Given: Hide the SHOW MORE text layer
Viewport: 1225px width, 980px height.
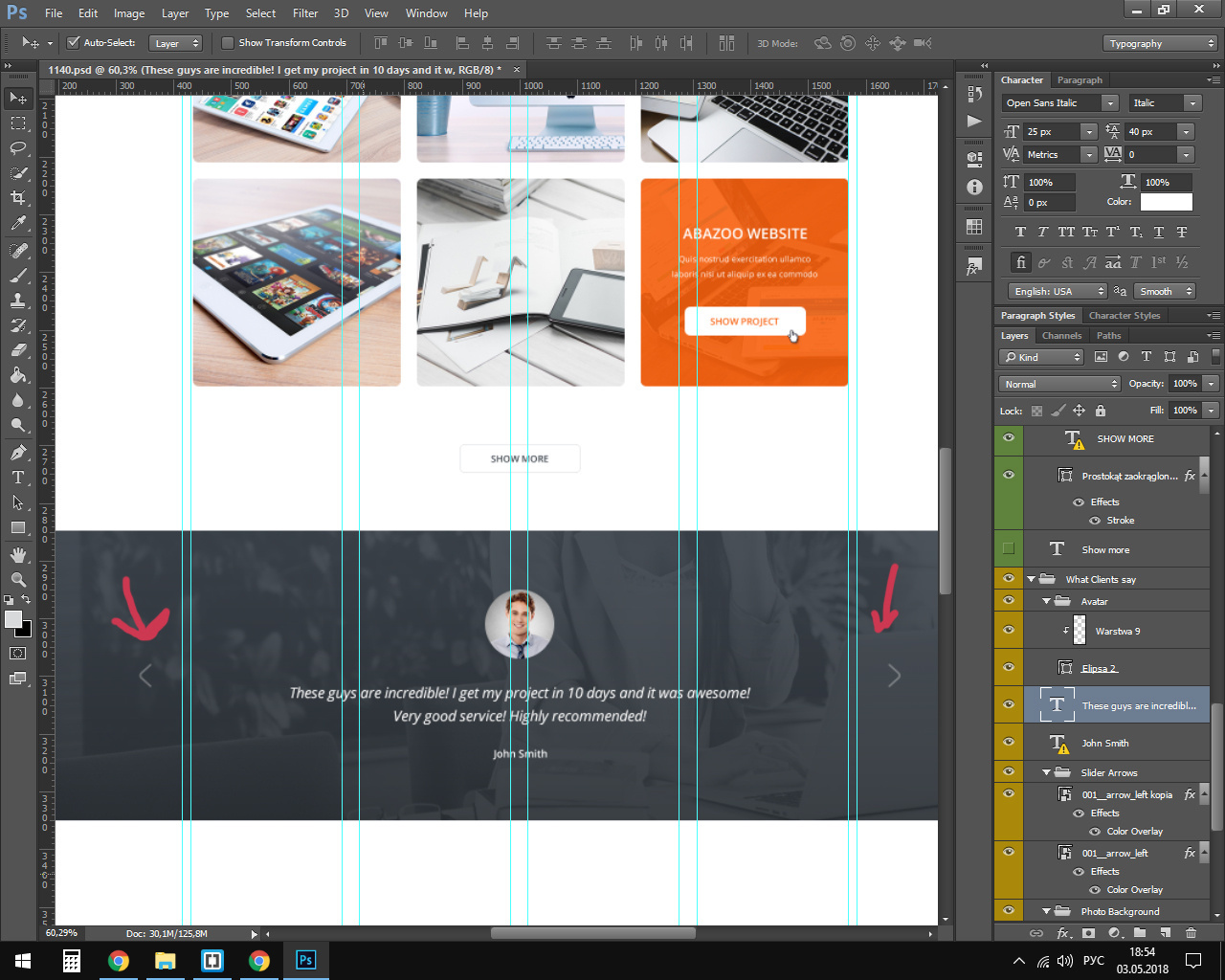Looking at the screenshot, I should coord(1009,437).
